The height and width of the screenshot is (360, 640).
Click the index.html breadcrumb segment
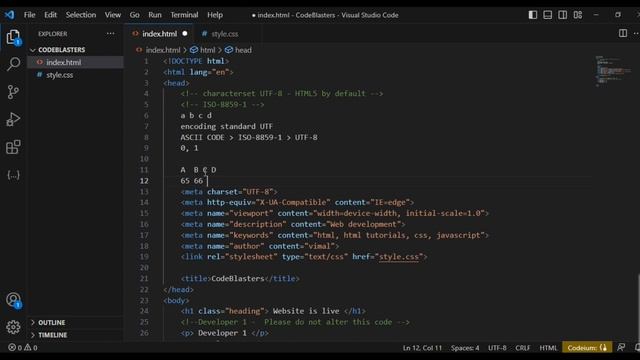point(158,50)
